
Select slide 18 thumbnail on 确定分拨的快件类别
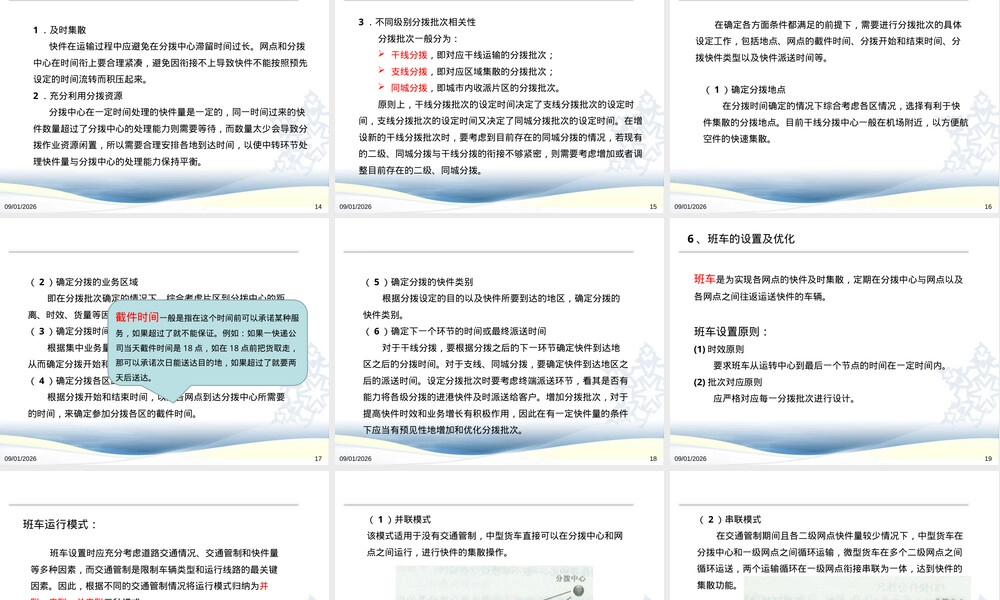click(499, 341)
